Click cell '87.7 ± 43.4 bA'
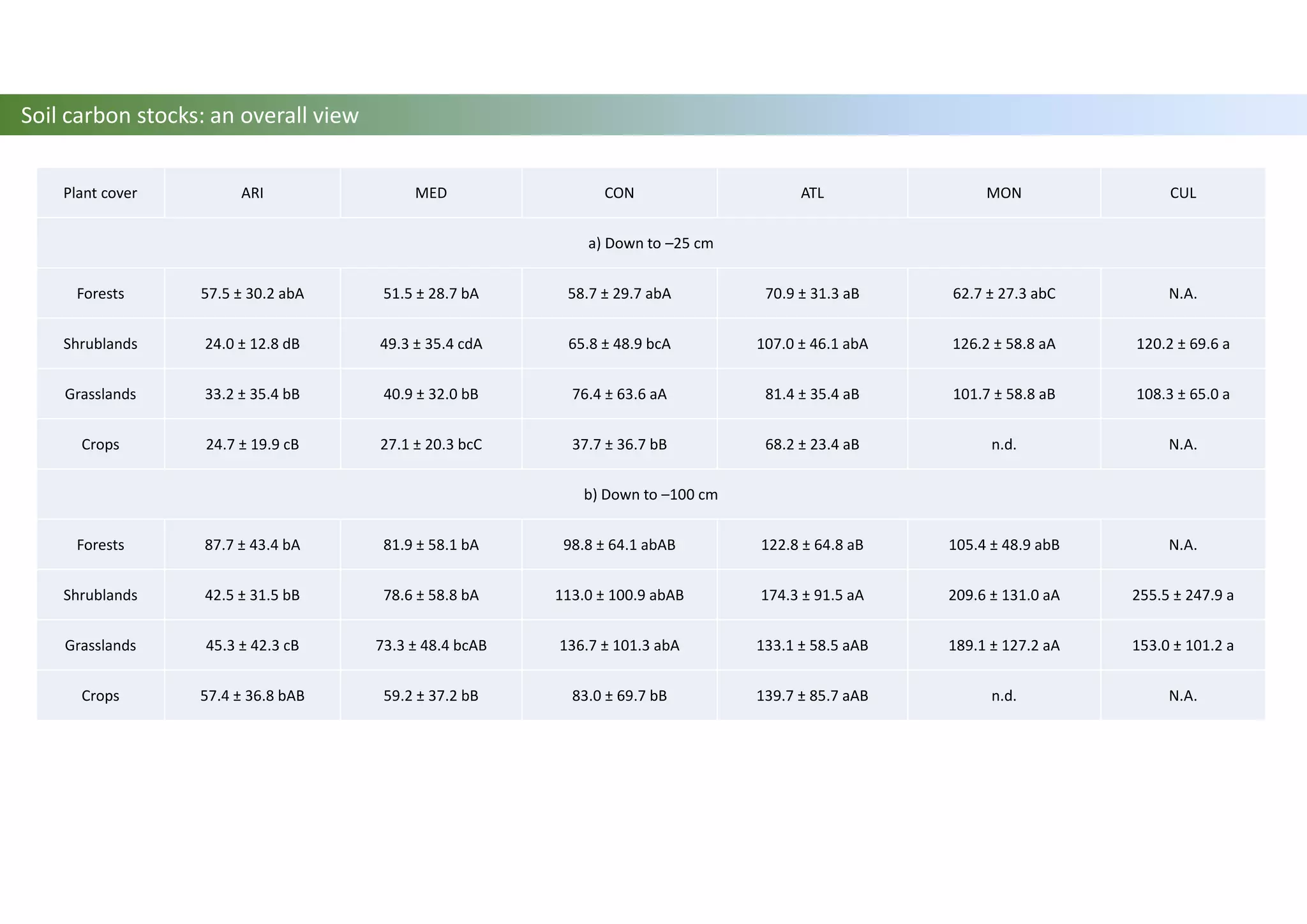The image size is (1307, 924). click(x=253, y=545)
